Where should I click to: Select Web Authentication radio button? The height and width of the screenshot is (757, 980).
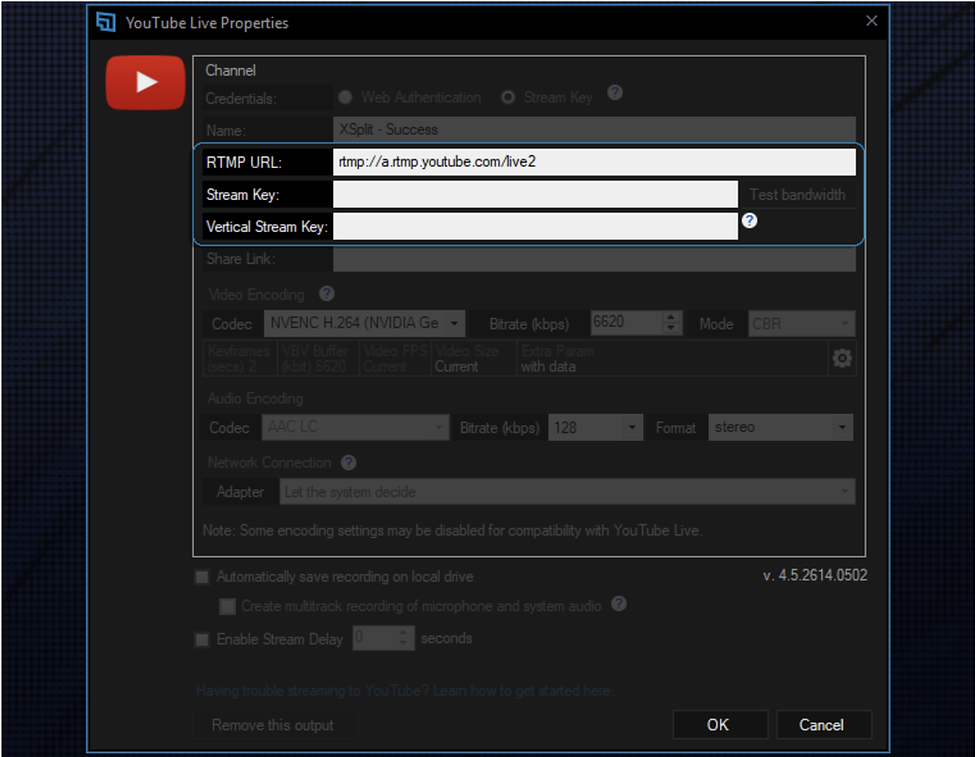(345, 98)
